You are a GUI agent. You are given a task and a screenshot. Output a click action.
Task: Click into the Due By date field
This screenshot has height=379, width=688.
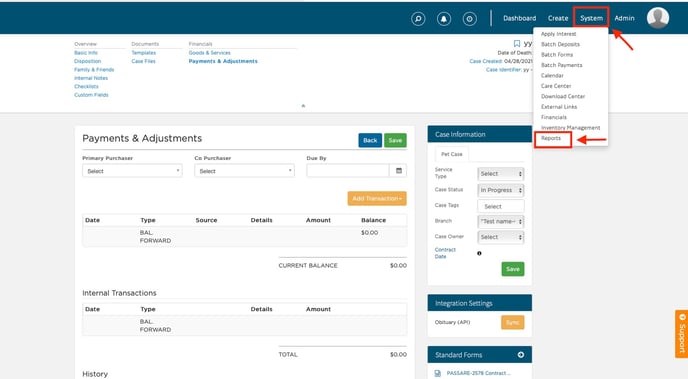(x=348, y=171)
